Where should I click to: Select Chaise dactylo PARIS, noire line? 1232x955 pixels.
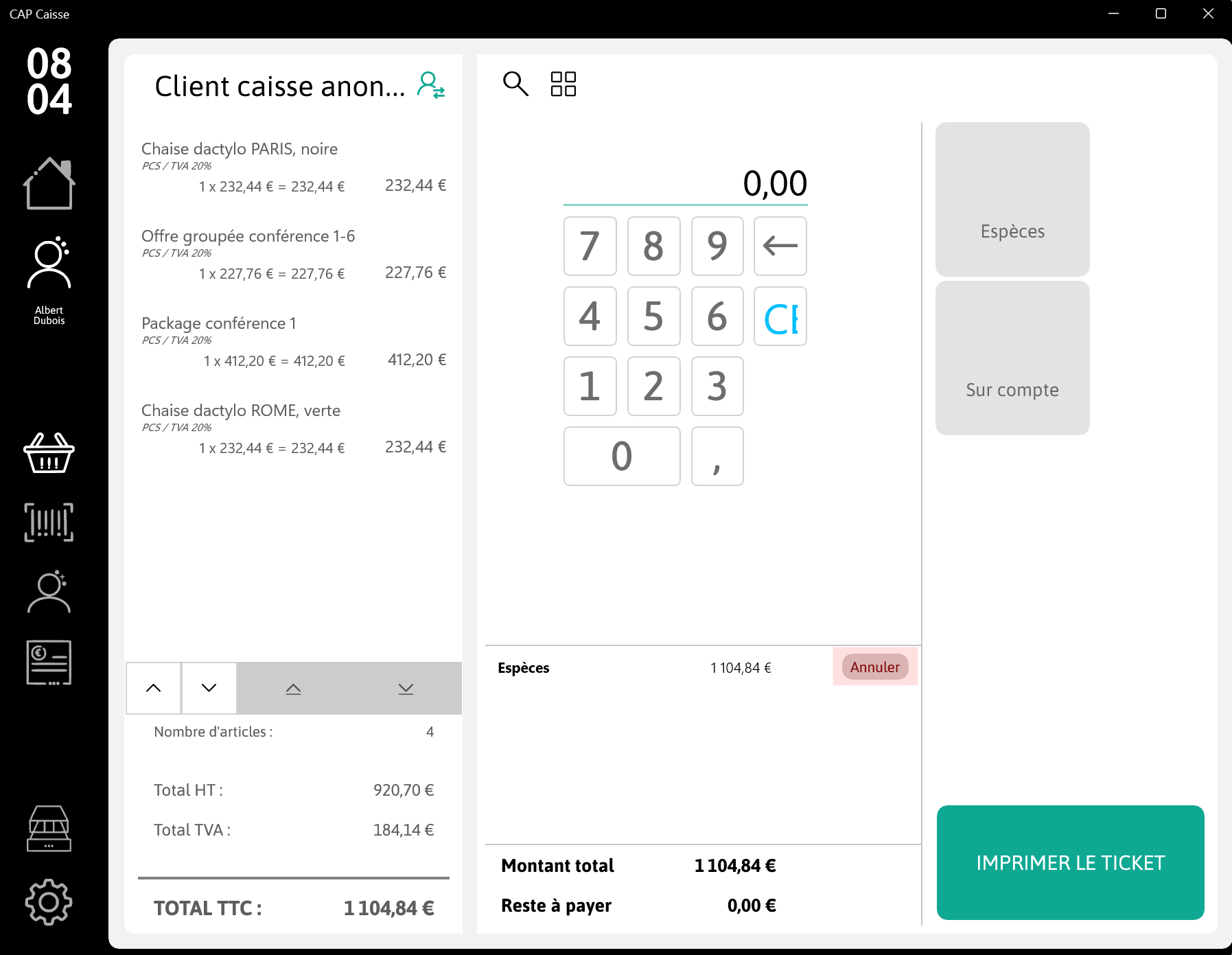(294, 168)
